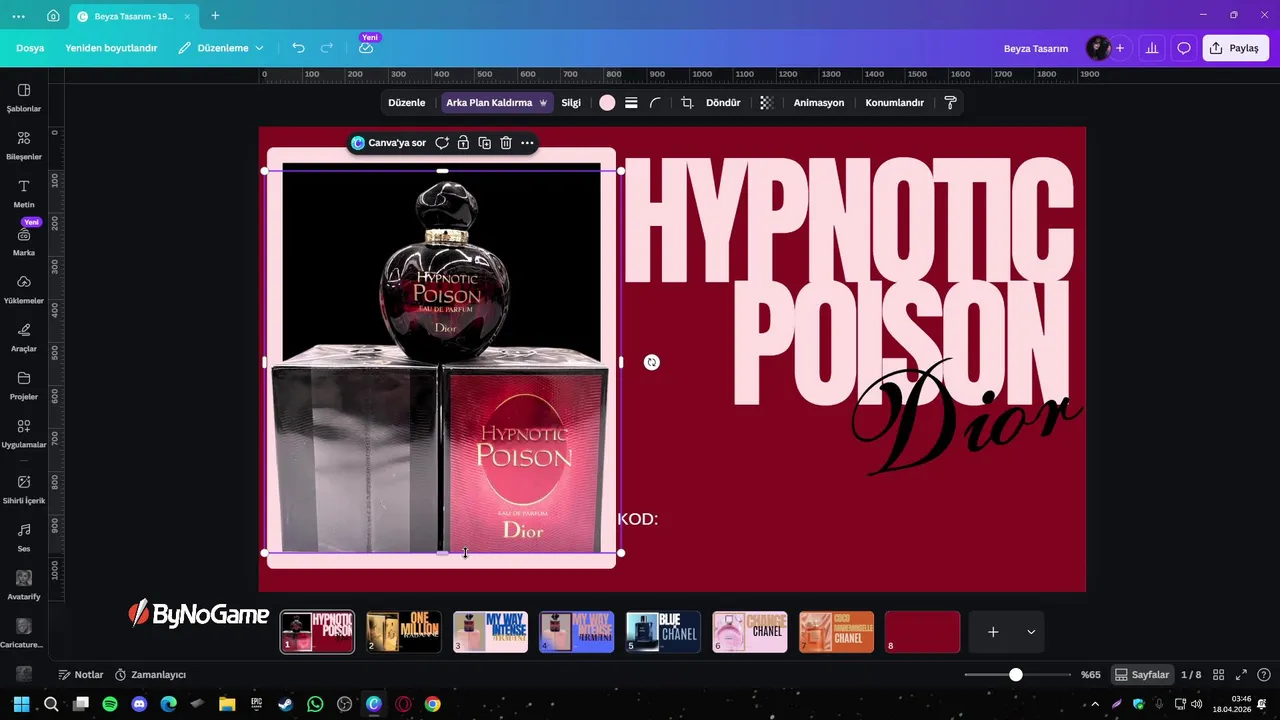Open the Canva home icon
The height and width of the screenshot is (720, 1280).
[53, 16]
